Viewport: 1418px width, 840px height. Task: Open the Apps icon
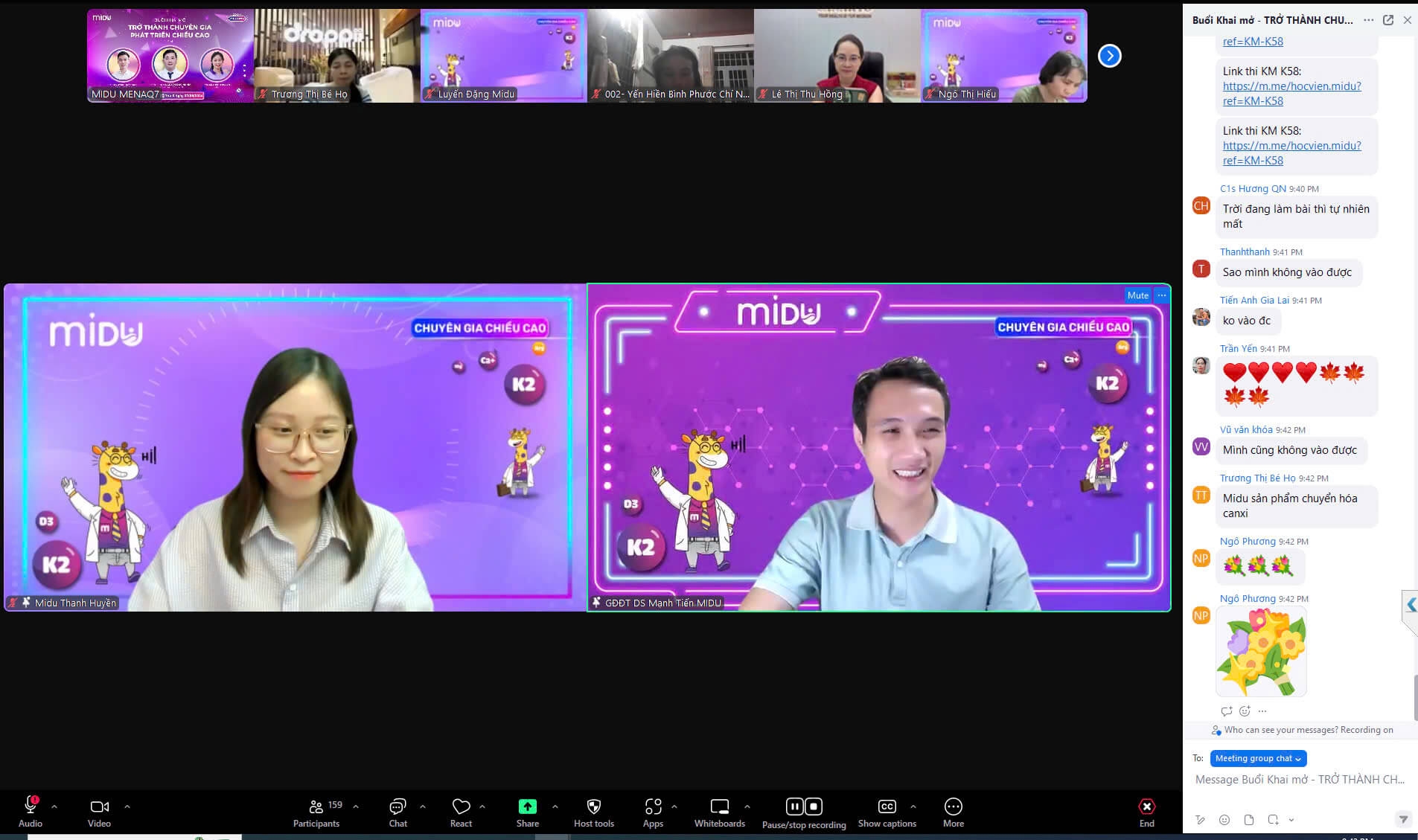[653, 807]
